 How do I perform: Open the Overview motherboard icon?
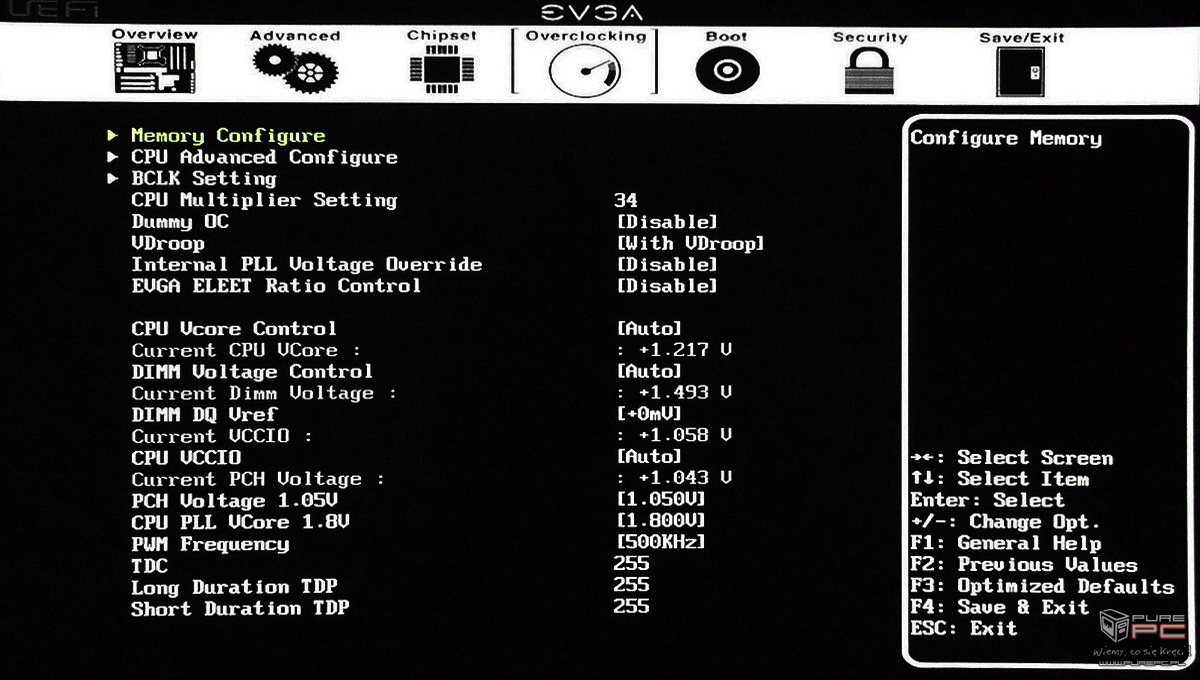[x=153, y=70]
